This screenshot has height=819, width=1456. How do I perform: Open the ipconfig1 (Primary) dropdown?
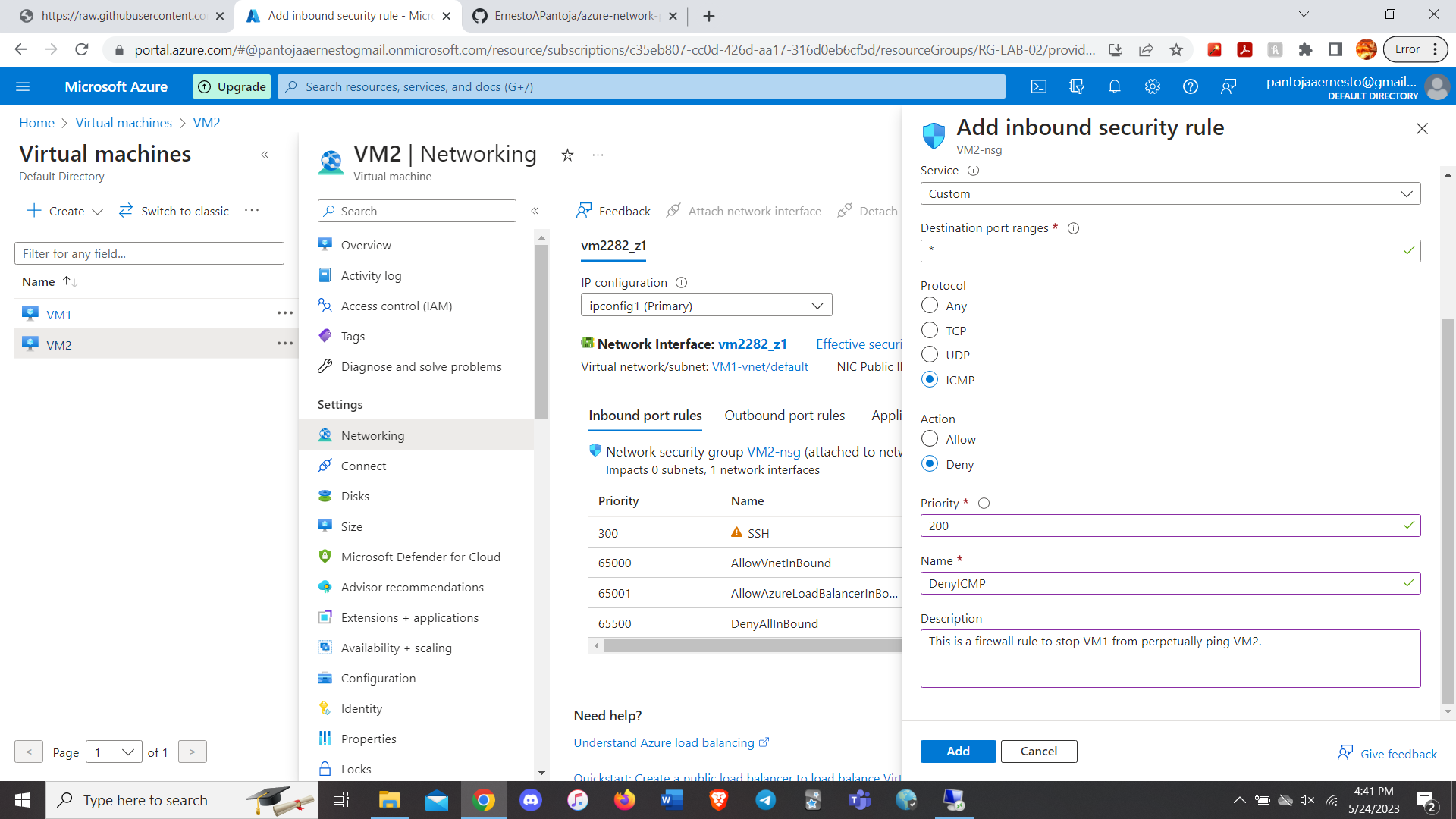706,305
